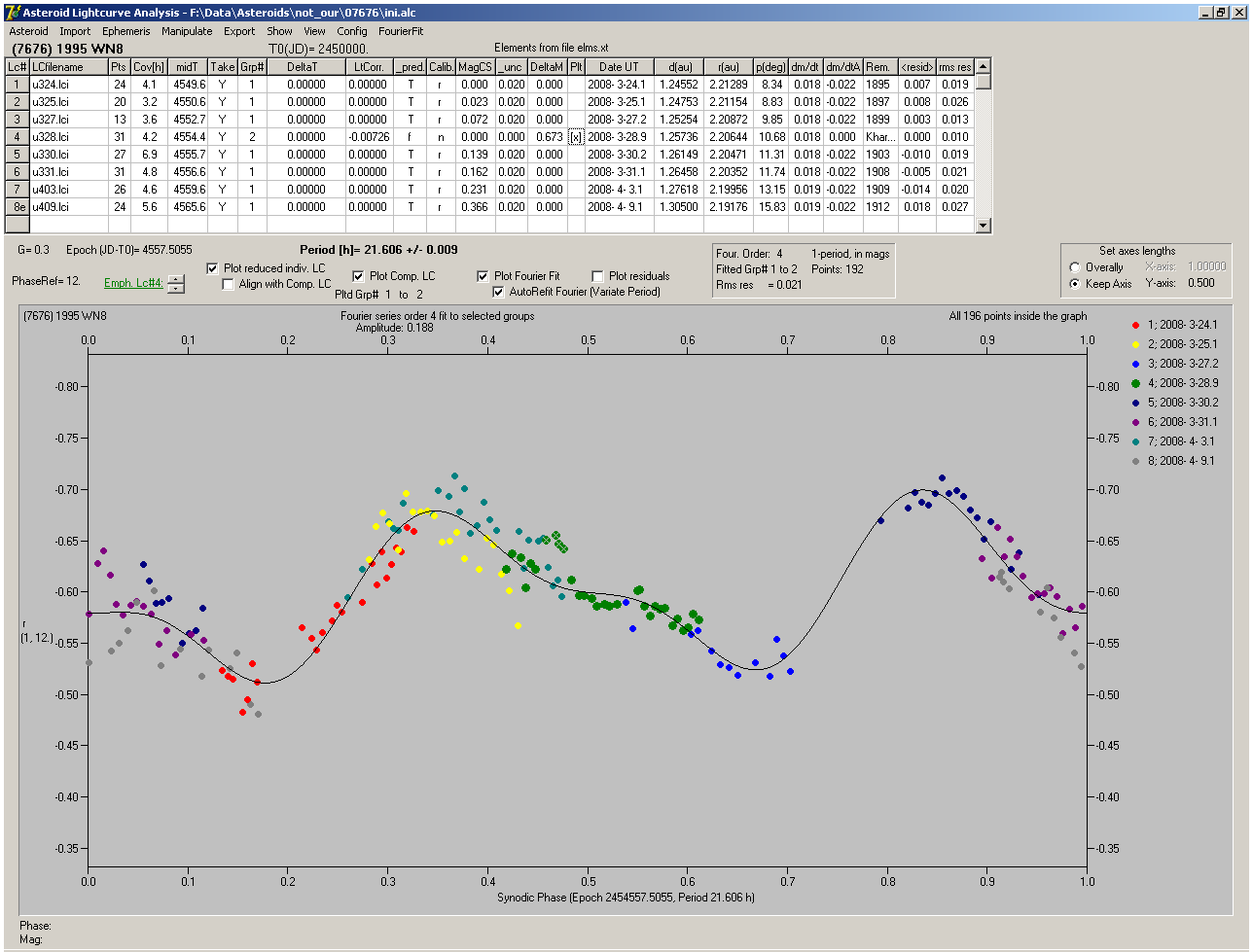
Task: Click the Emph. Lc#4 link
Action: pos(133,283)
